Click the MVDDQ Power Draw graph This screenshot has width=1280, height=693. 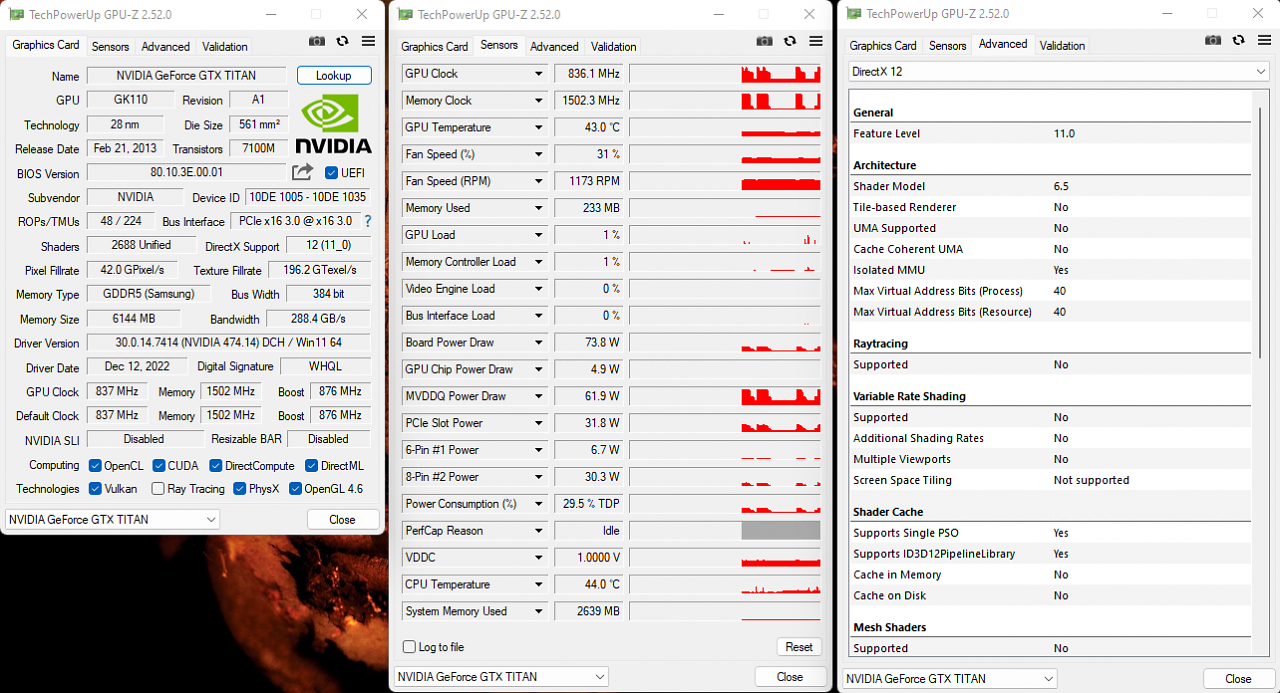(725, 396)
